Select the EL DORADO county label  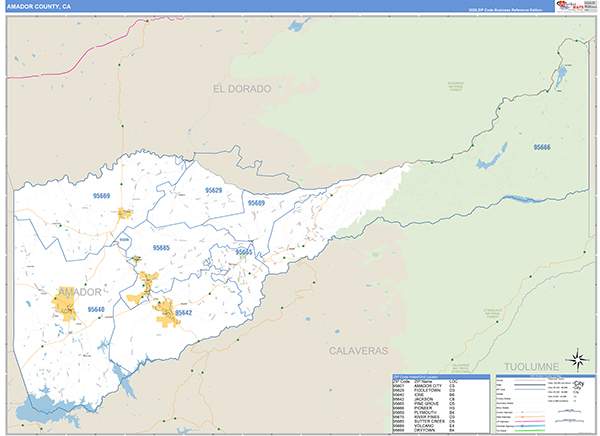tap(242, 89)
